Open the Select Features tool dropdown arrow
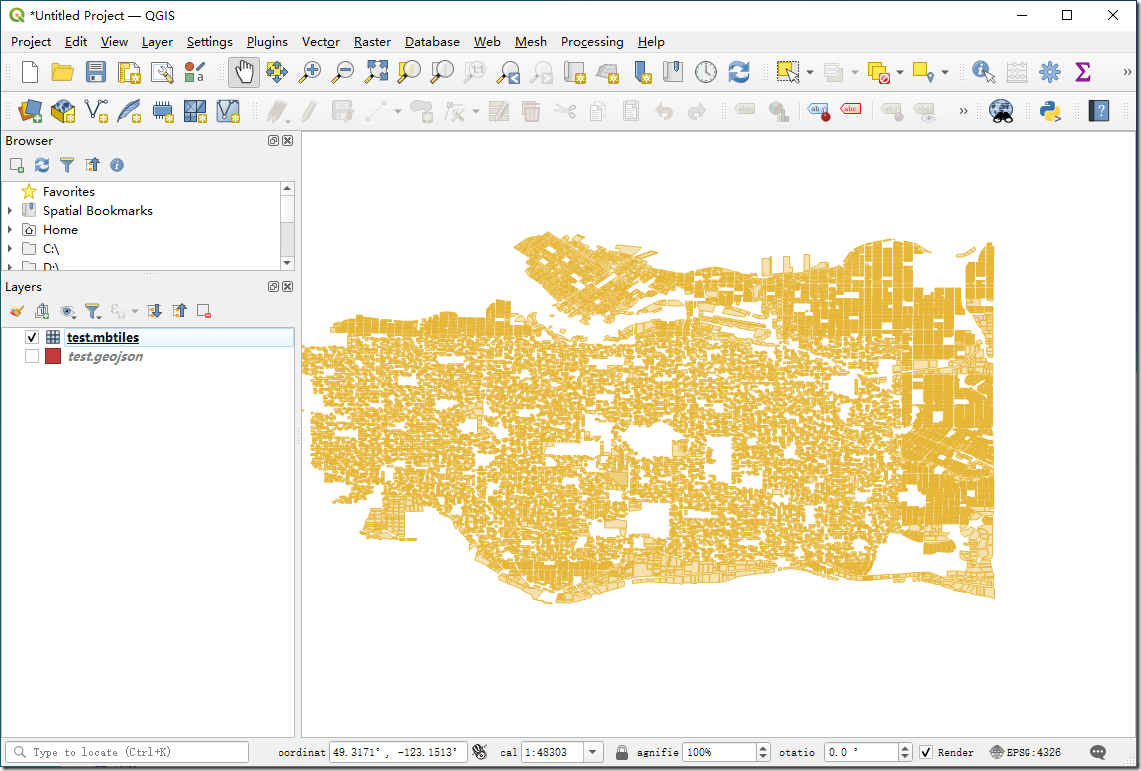The height and width of the screenshot is (771, 1141). (x=809, y=72)
